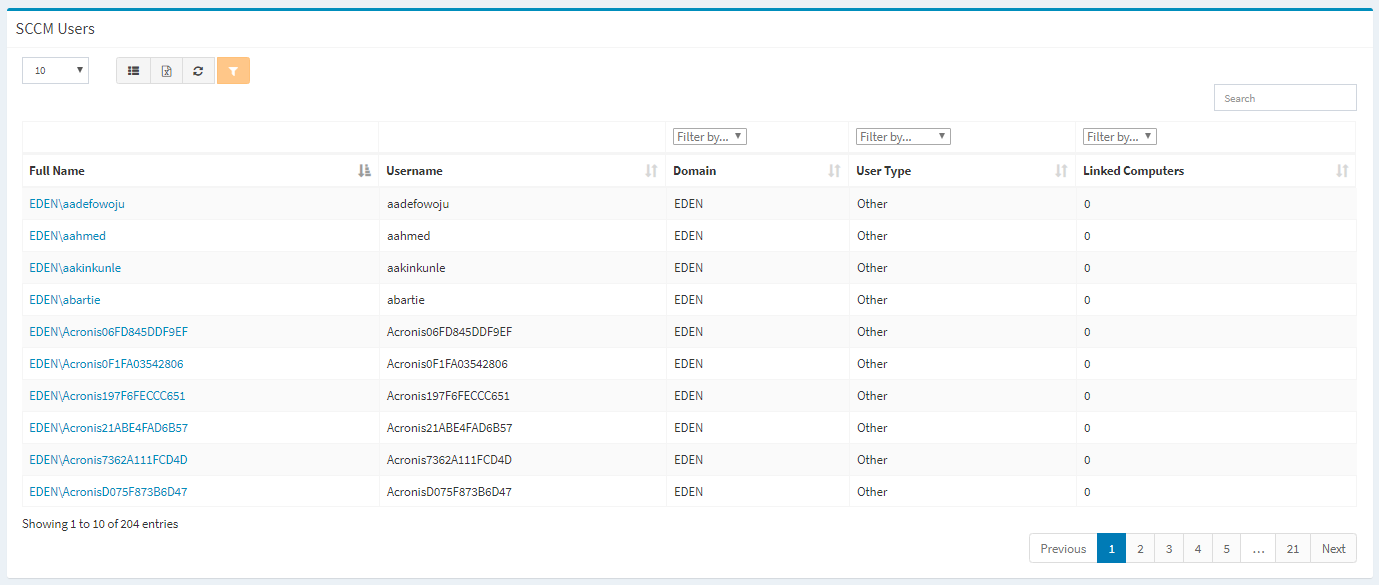Export table to Excel file
1379x585 pixels.
point(166,71)
